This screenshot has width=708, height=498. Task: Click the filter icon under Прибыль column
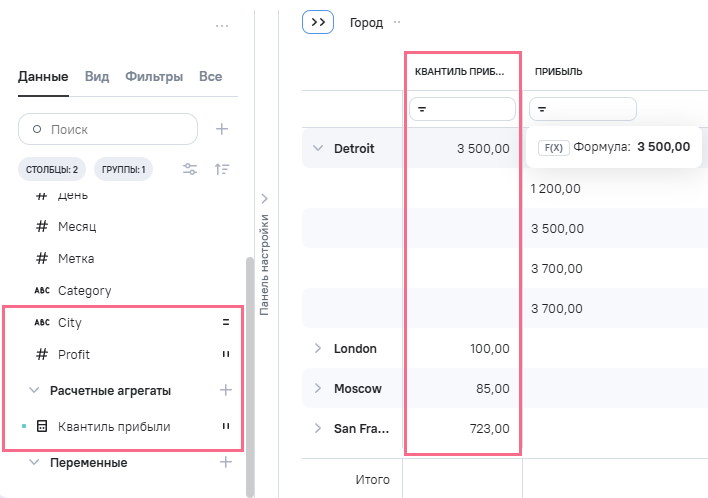click(x=542, y=109)
